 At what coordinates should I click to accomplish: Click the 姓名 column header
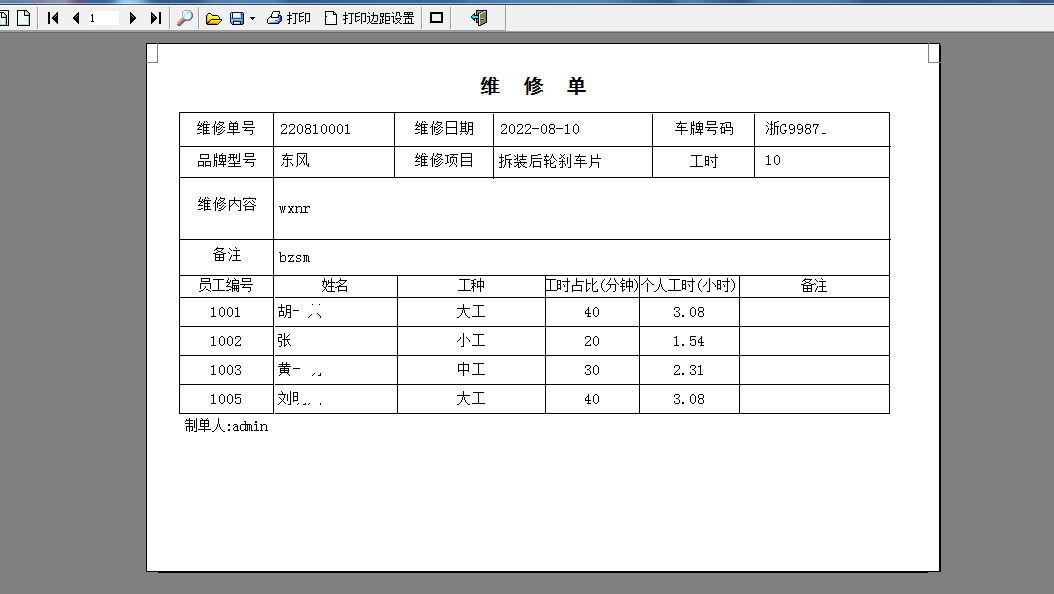click(x=335, y=286)
